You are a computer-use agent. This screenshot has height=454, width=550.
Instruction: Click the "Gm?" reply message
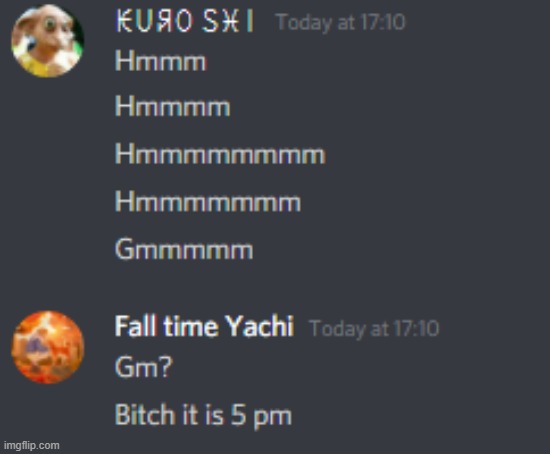pyautogui.click(x=144, y=367)
